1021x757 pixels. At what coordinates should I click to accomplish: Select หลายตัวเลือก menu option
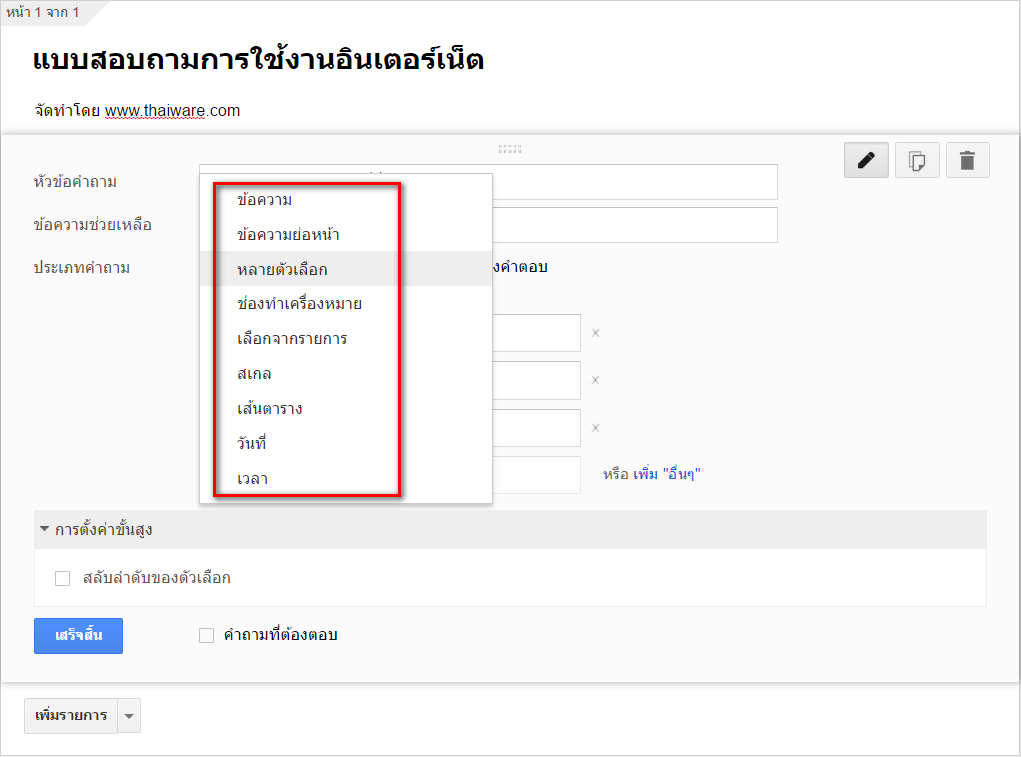pyautogui.click(x=282, y=269)
